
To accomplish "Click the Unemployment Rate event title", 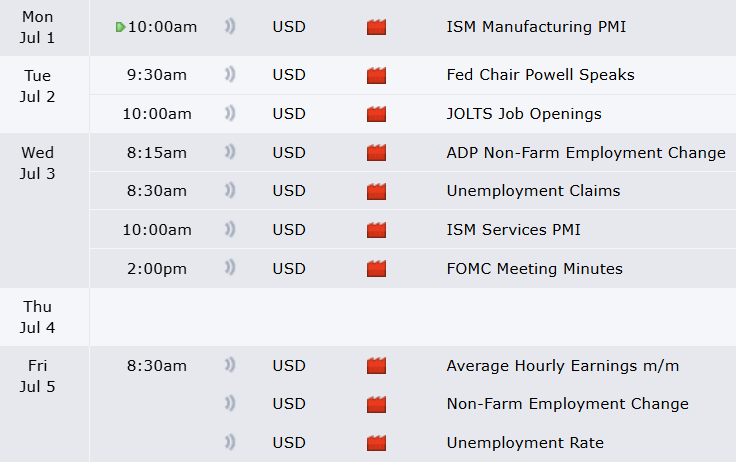I will (x=525, y=443).
